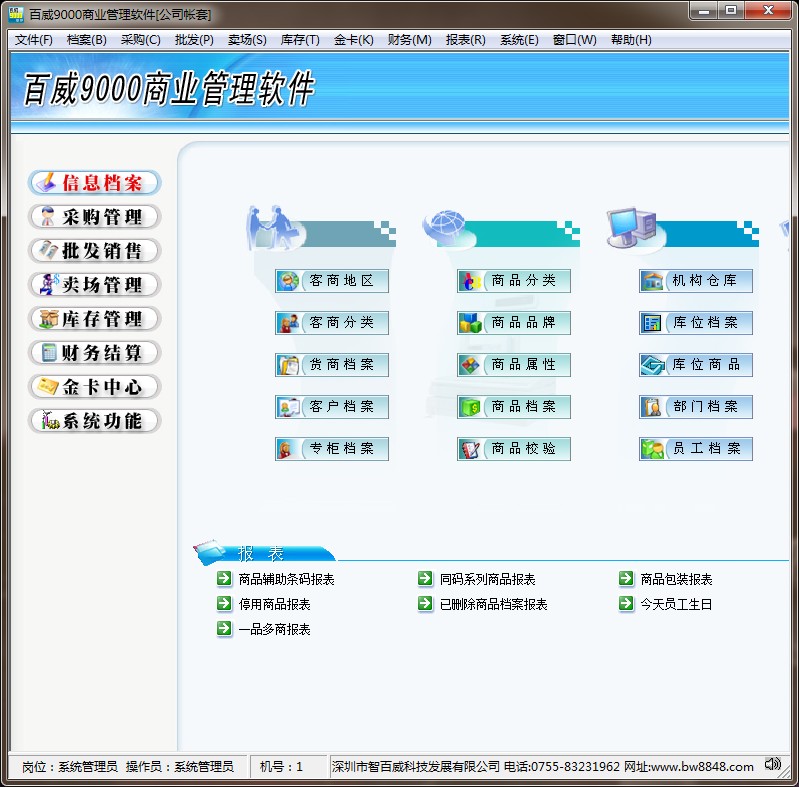Open the 档案(B) menu
This screenshot has height=787, width=799.
pyautogui.click(x=87, y=40)
